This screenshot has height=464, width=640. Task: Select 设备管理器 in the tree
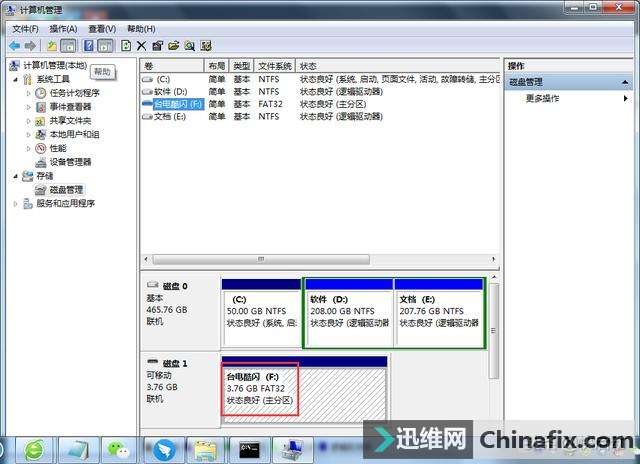click(70, 162)
